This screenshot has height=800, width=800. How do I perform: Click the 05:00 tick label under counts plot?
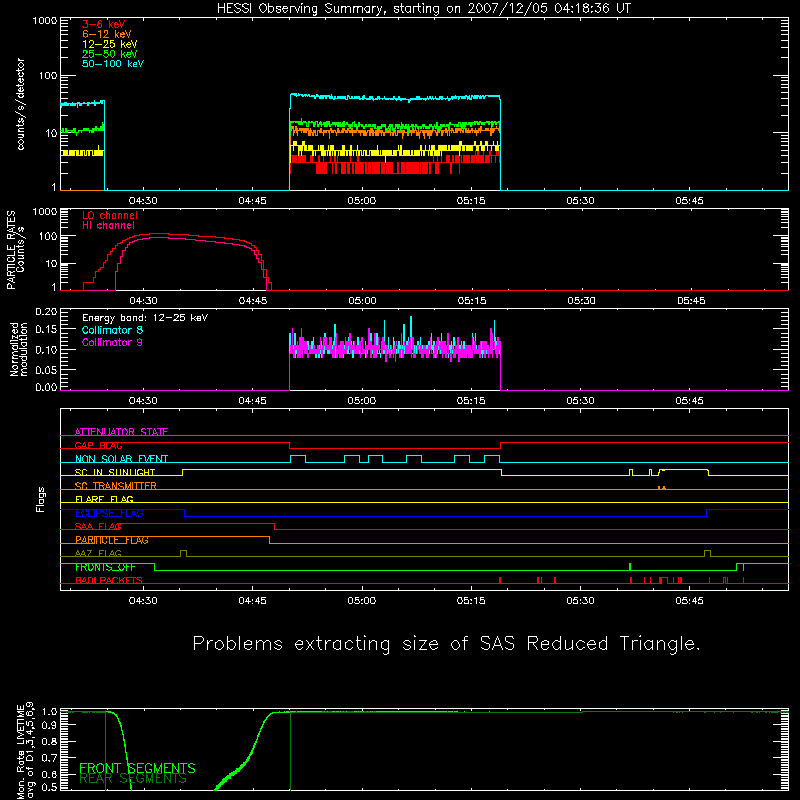tap(362, 201)
